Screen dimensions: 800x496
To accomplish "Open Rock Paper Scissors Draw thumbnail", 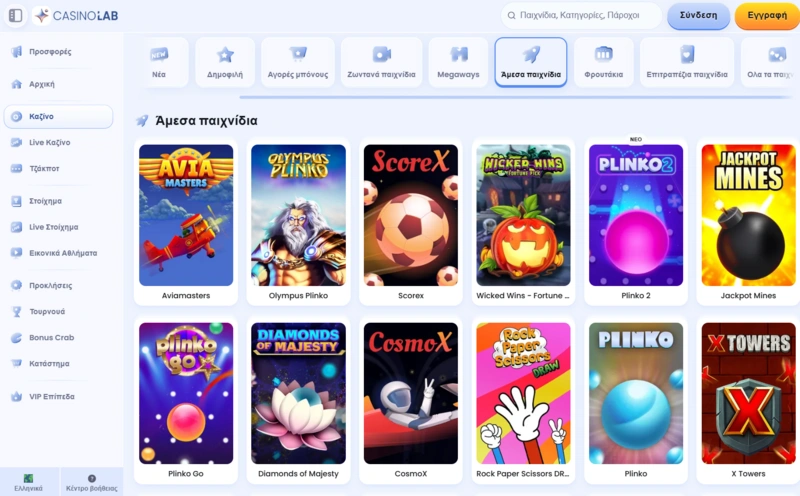I will tap(523, 393).
